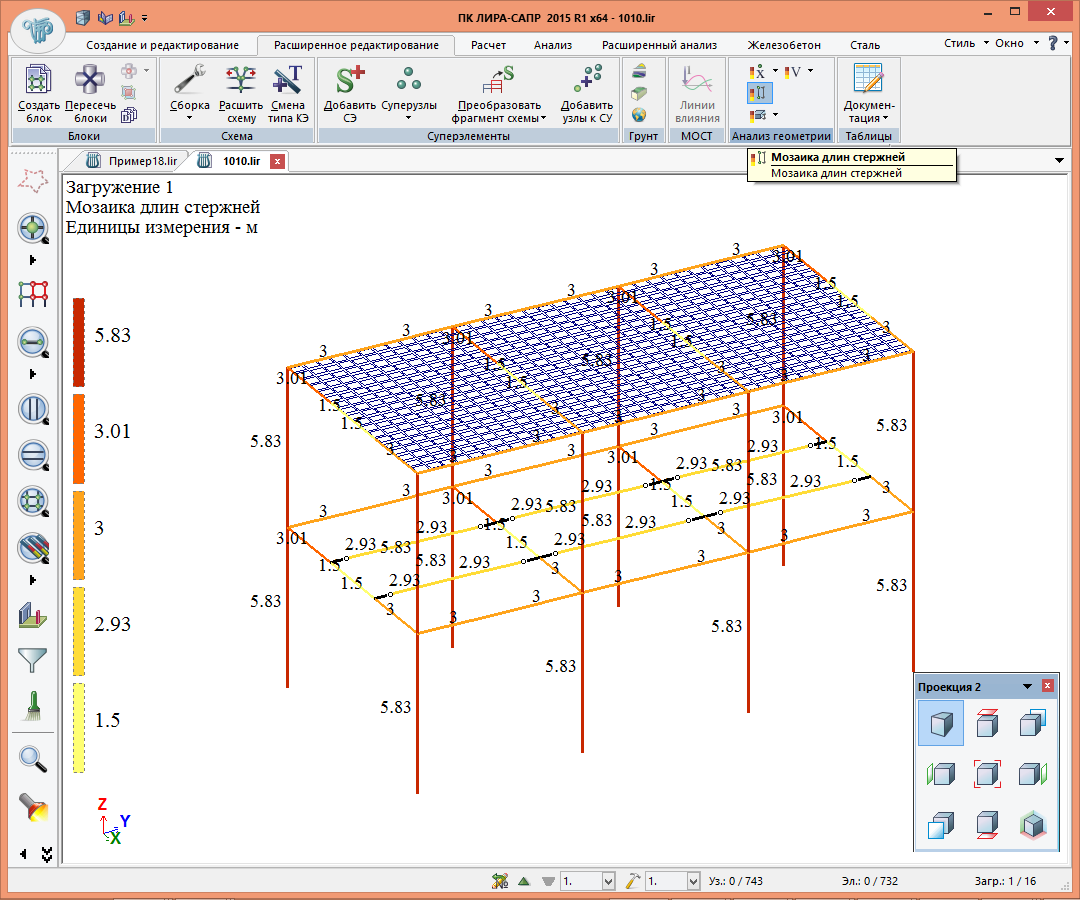Click the funnel filter icon in left toolbar
1080x900 pixels.
point(33,659)
